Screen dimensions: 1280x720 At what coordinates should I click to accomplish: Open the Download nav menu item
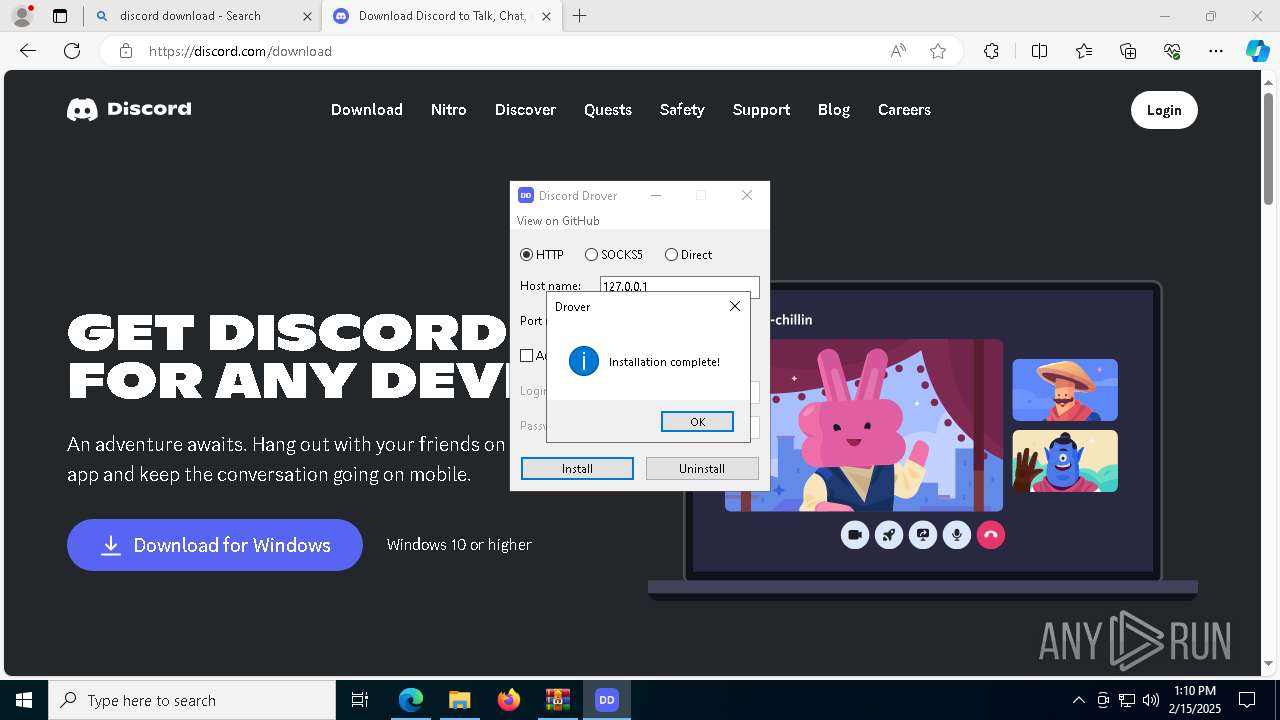[x=367, y=110]
